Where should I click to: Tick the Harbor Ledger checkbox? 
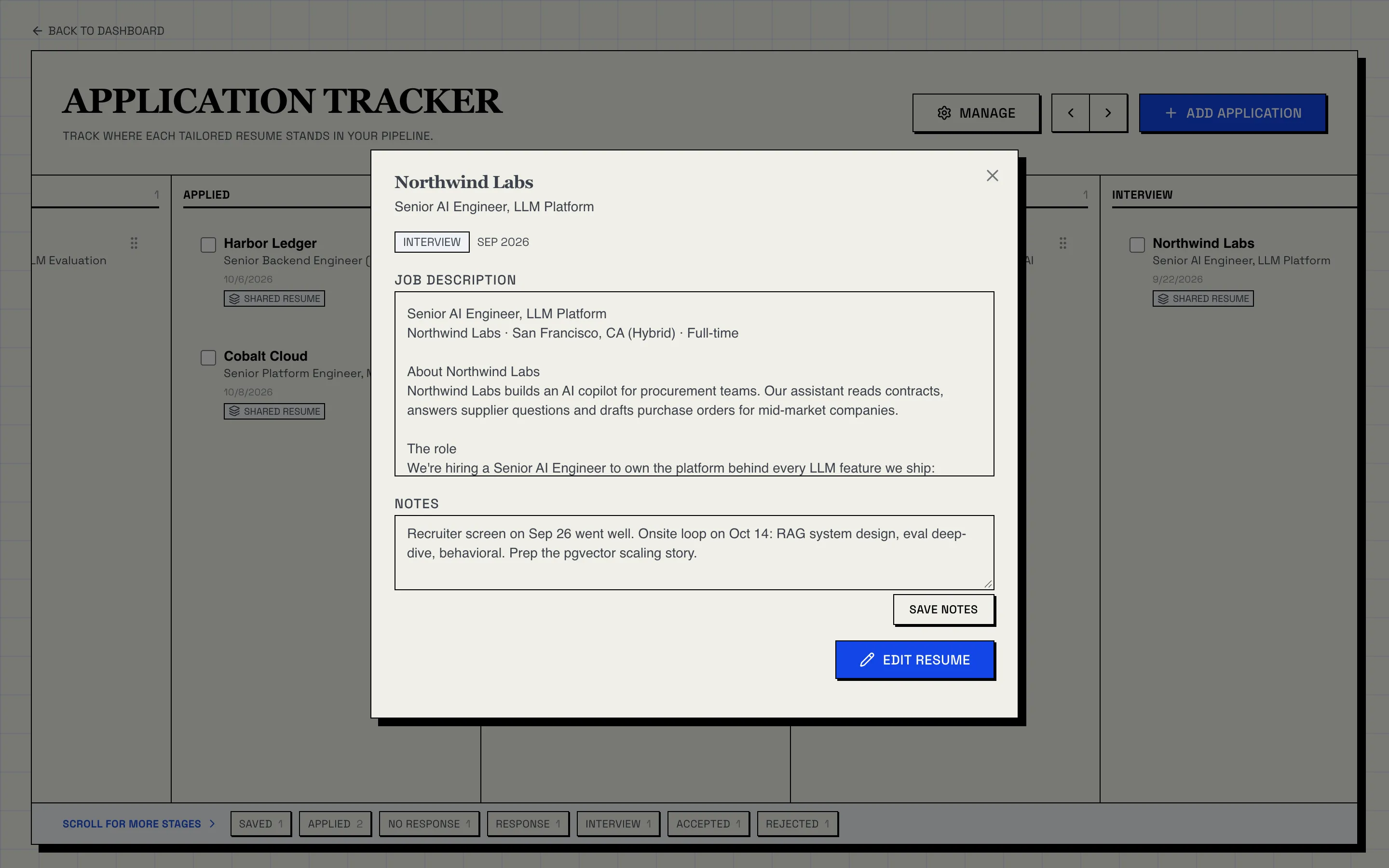(208, 245)
